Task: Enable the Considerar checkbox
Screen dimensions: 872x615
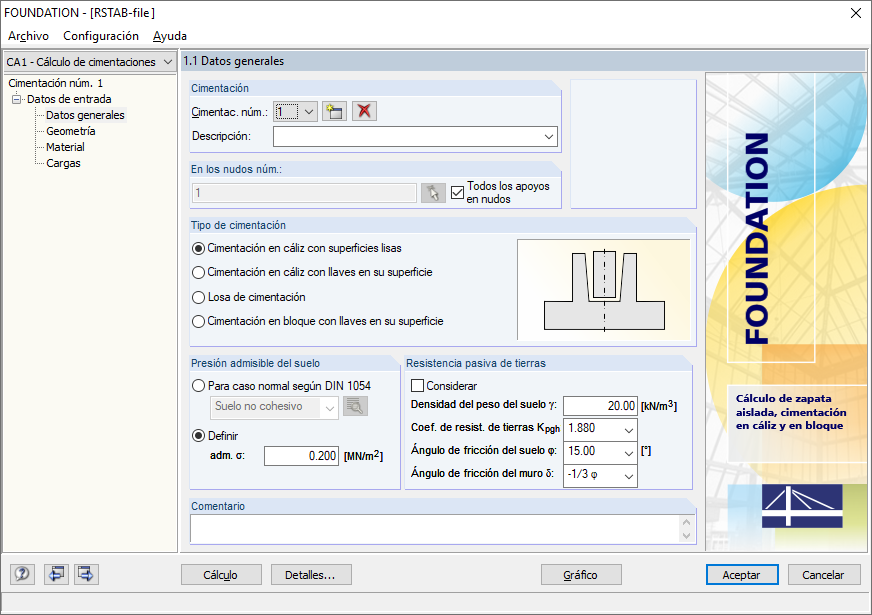Action: click(x=417, y=386)
